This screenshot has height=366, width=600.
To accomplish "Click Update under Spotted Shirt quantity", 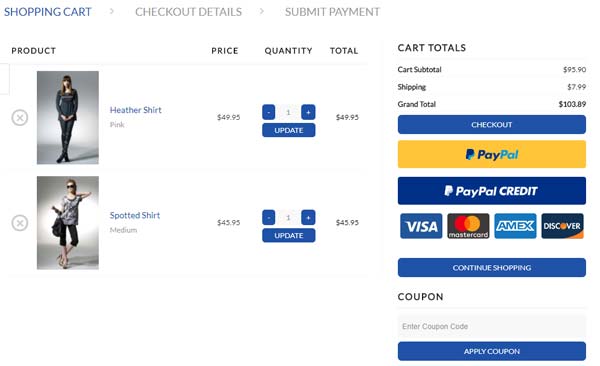I will pos(289,235).
